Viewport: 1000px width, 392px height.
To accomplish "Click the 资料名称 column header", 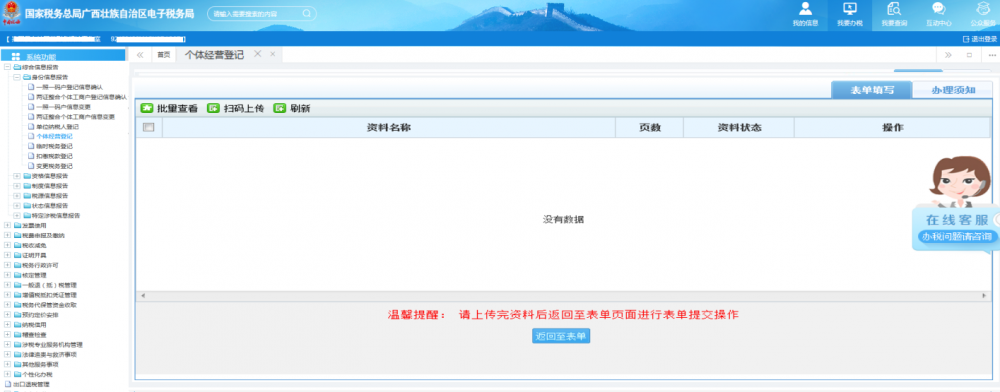I will (388, 127).
